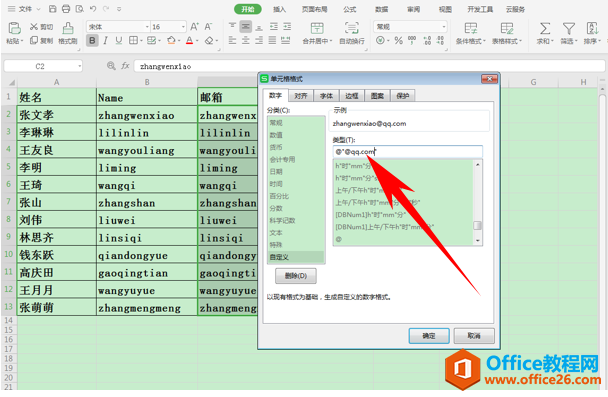Click the Percent style % icon

tap(398, 40)
